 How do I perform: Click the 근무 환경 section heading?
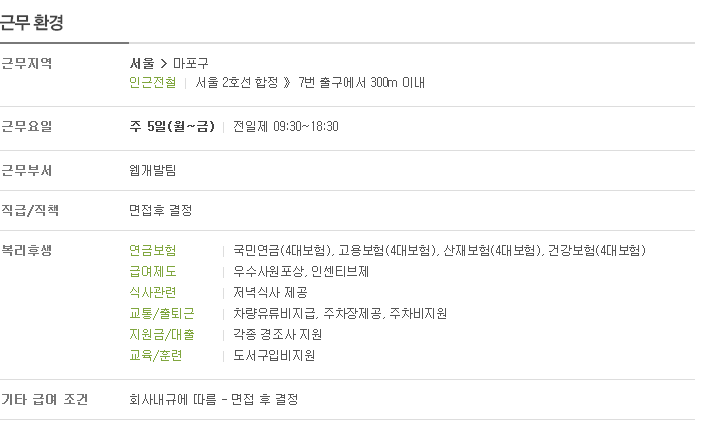(31, 22)
